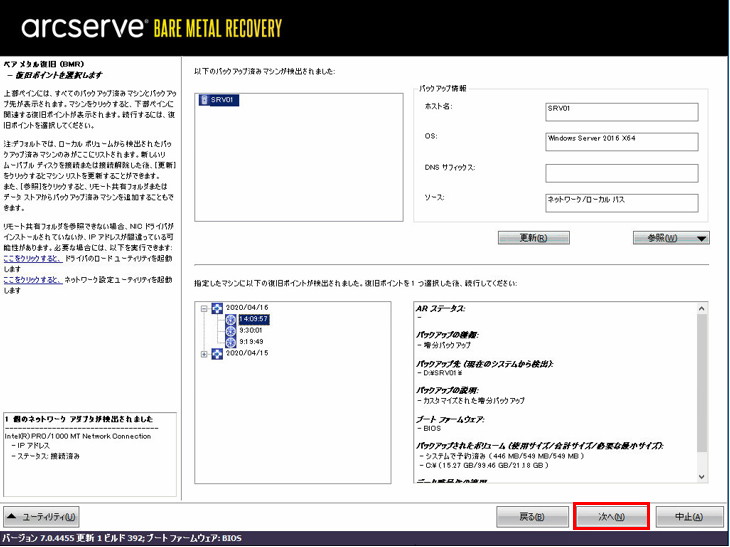Click the triangle icon on ユーティリティ button
The height and width of the screenshot is (547, 730).
pos(12,516)
